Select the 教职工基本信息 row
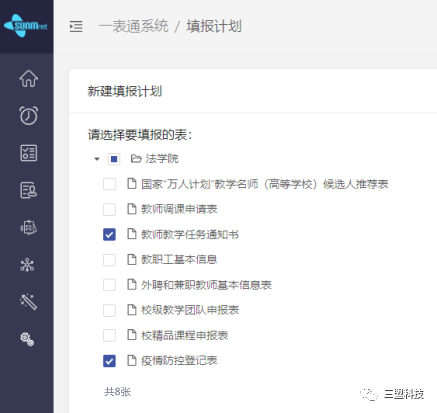Image resolution: width=437 pixels, height=413 pixels. [x=179, y=260]
